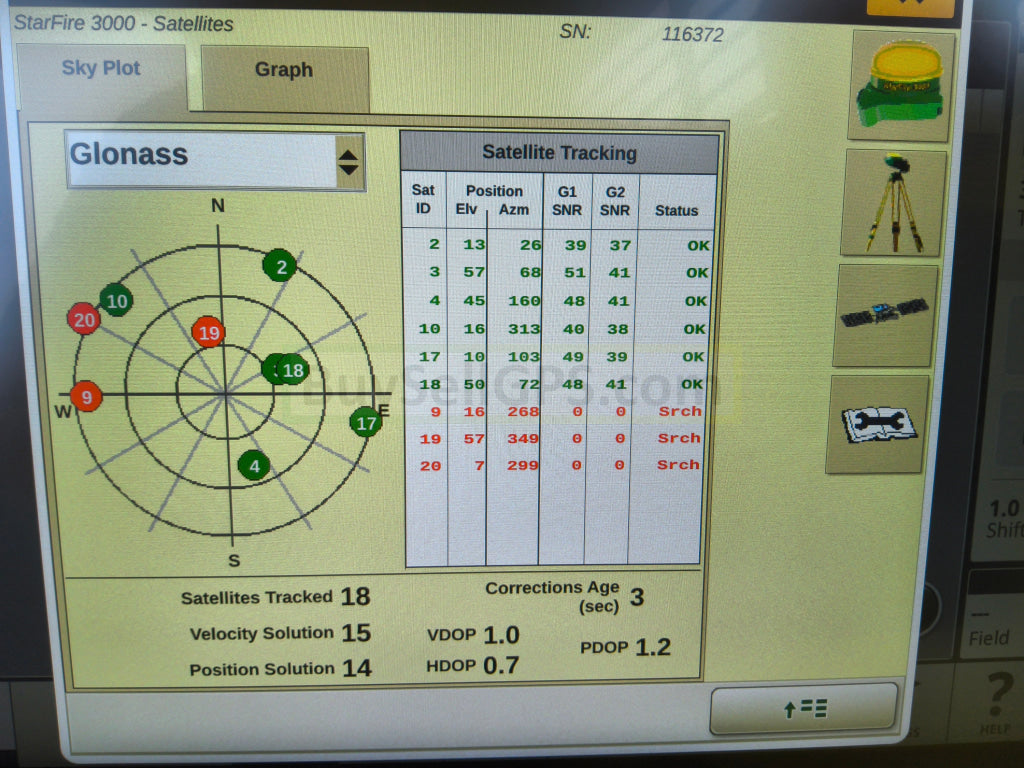The image size is (1024, 768).
Task: Click the Srch status of satellite 9
Action: (680, 411)
